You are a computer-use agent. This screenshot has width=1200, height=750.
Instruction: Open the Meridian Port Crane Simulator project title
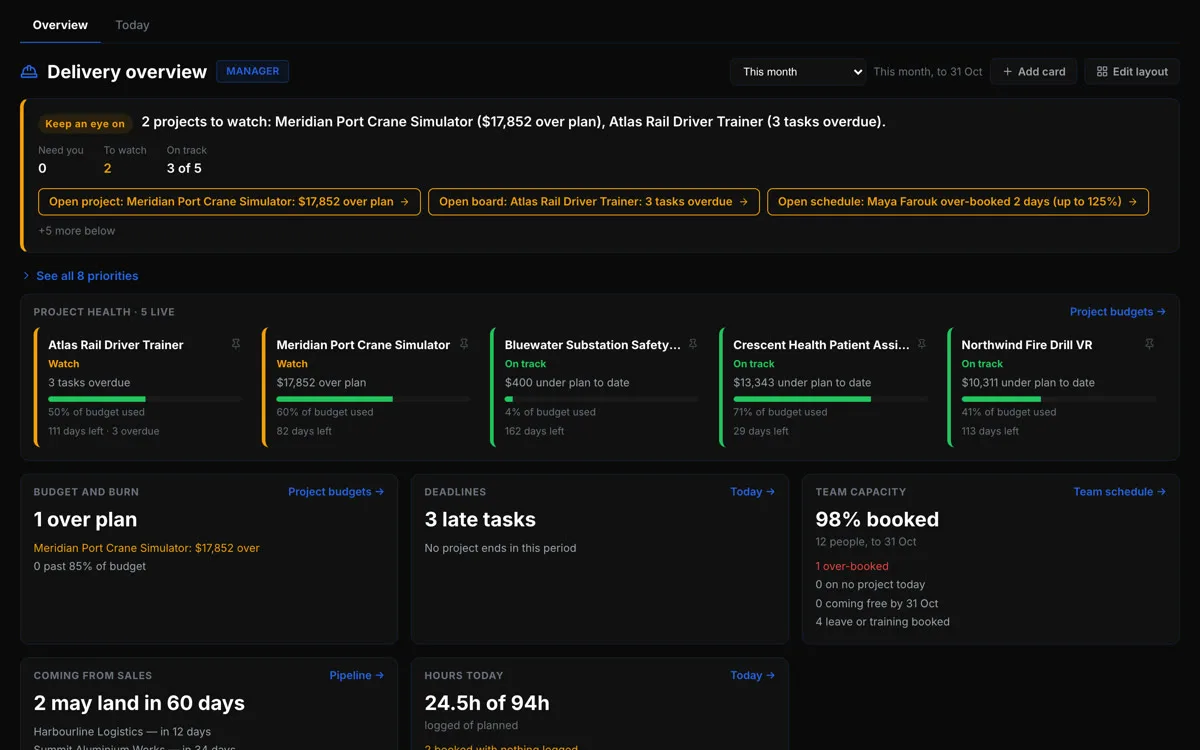(363, 345)
